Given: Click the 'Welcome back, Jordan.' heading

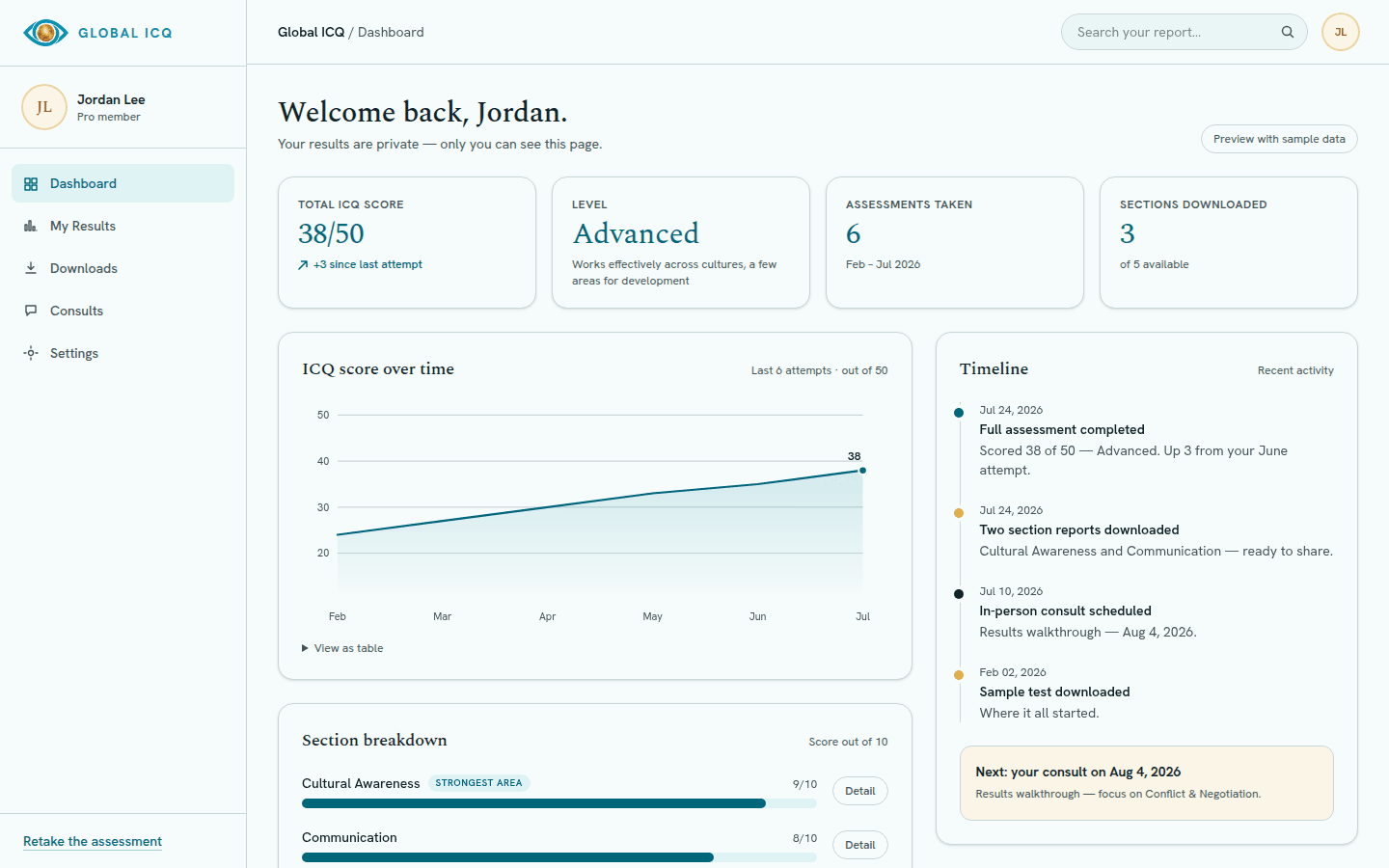Looking at the screenshot, I should pyautogui.click(x=422, y=113).
